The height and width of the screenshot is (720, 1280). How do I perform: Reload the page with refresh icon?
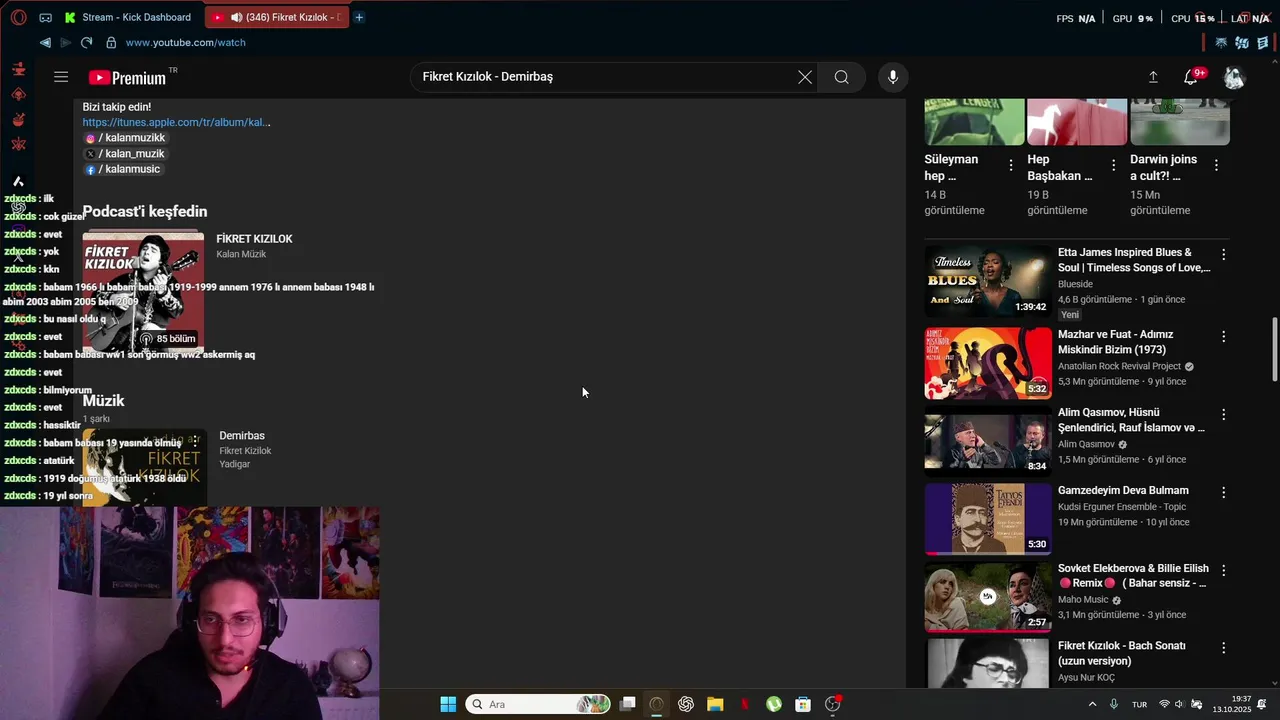(x=86, y=42)
